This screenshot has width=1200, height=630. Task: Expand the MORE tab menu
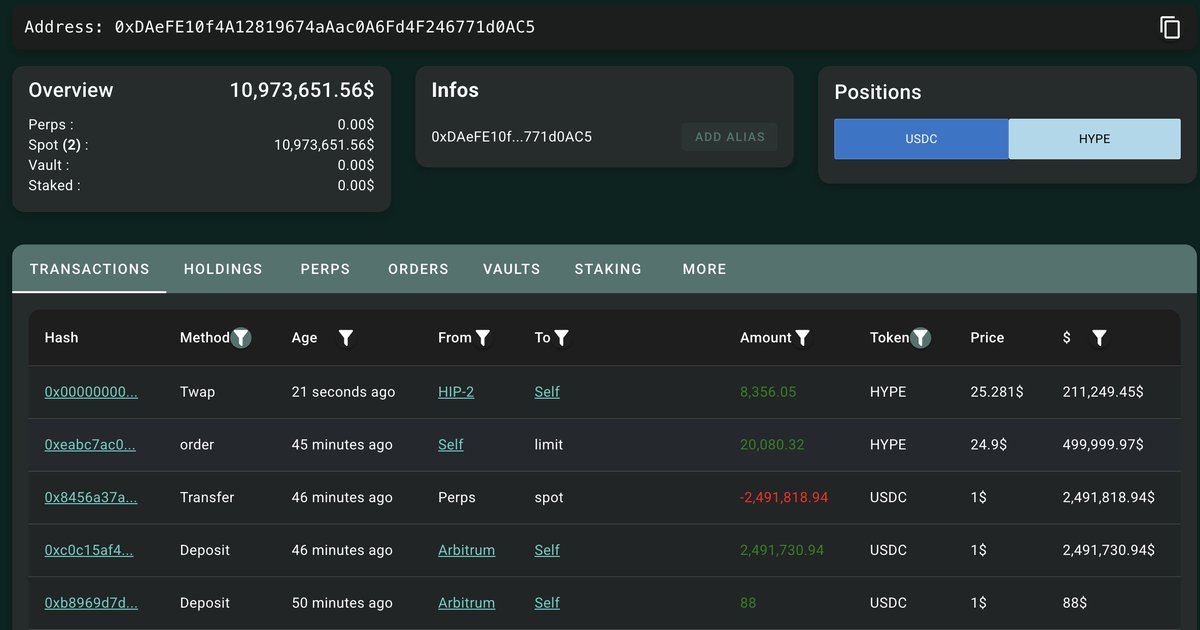click(x=704, y=269)
